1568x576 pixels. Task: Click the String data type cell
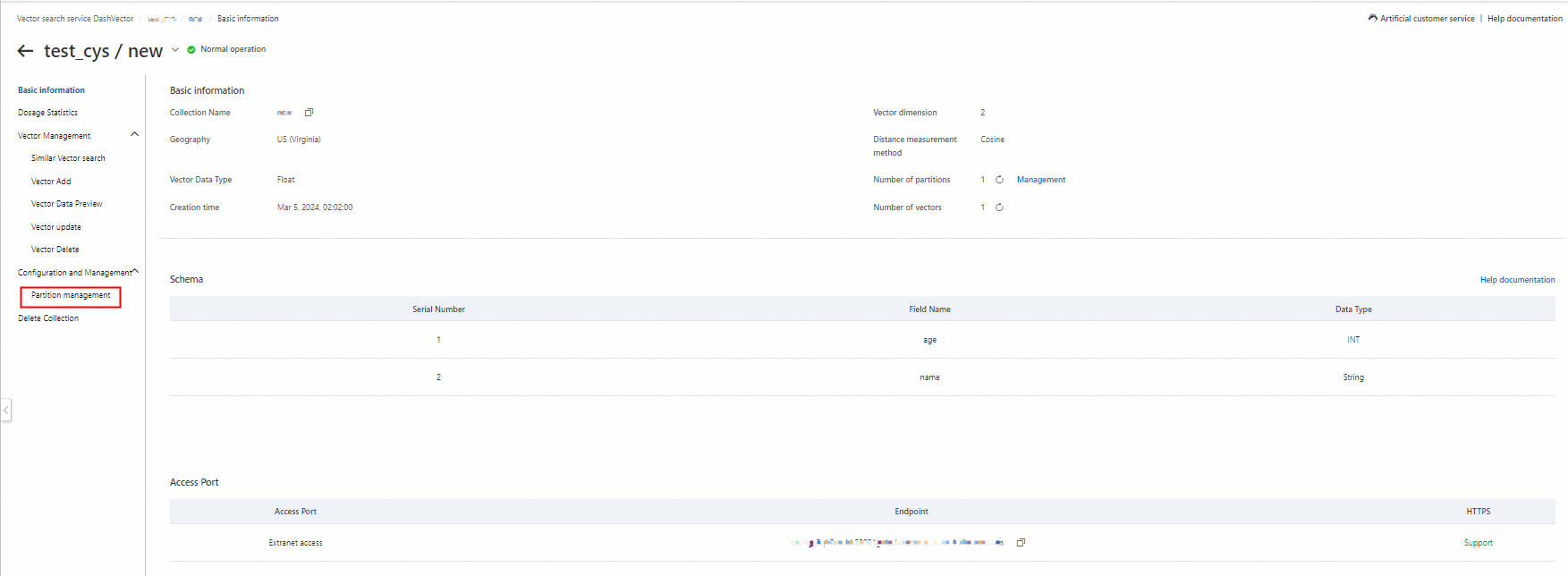[1353, 377]
